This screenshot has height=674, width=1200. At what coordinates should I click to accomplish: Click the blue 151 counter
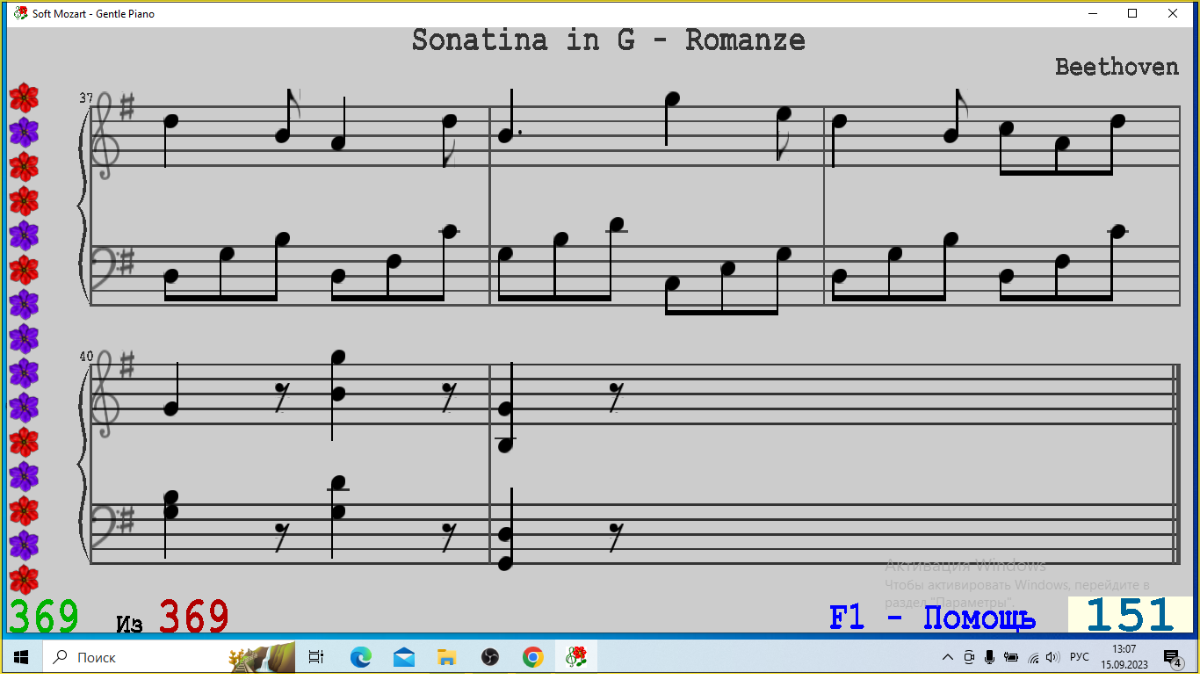(1130, 615)
